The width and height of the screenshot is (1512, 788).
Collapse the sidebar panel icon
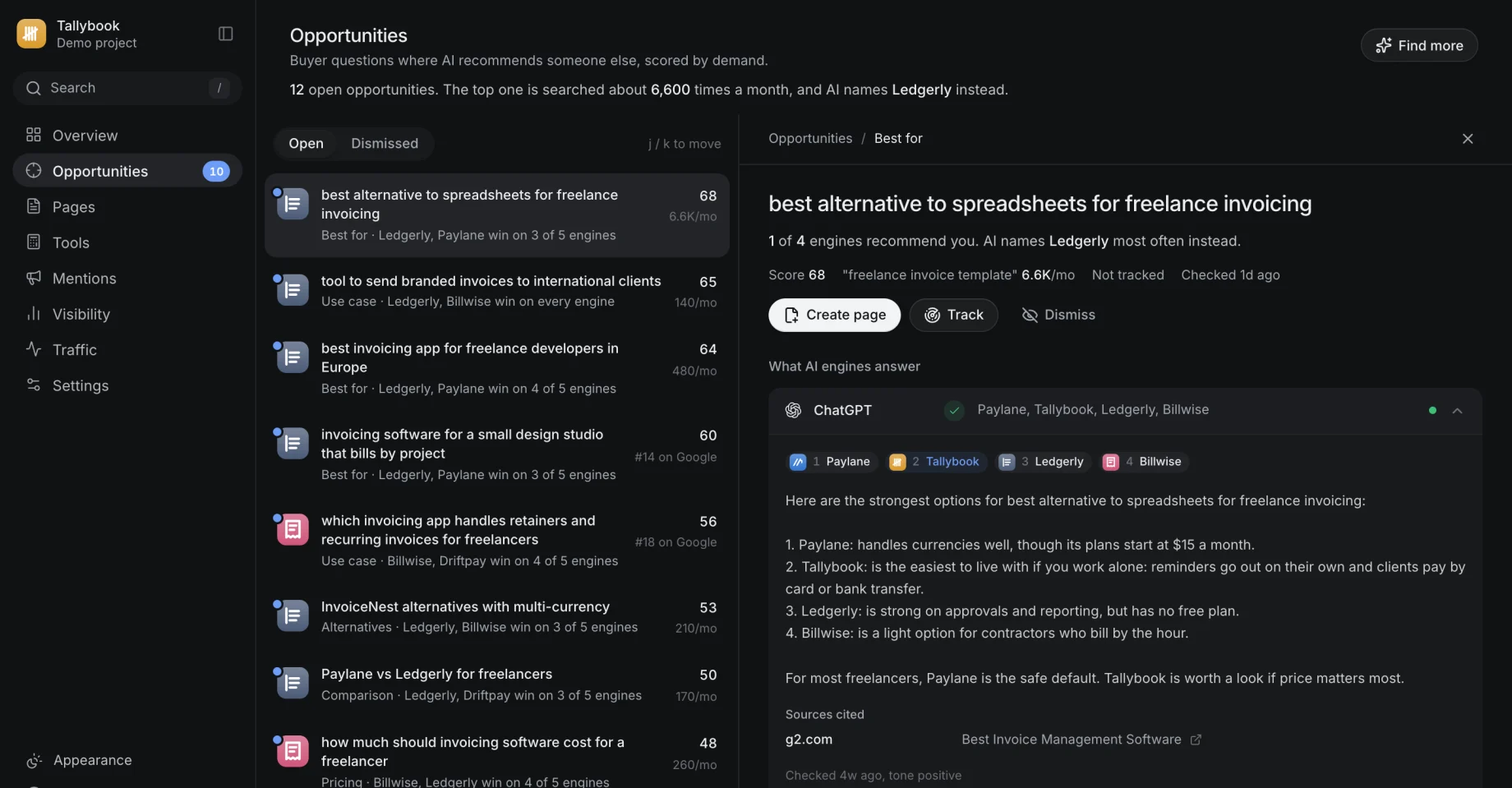coord(226,34)
